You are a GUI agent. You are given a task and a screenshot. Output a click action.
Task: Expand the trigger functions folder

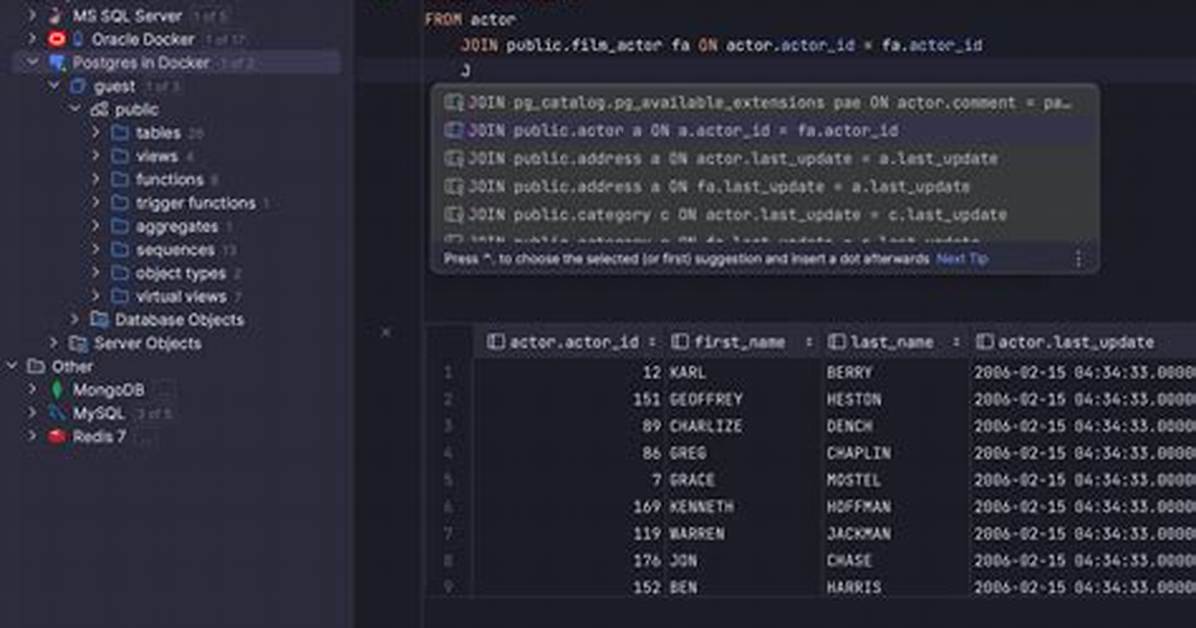95,202
